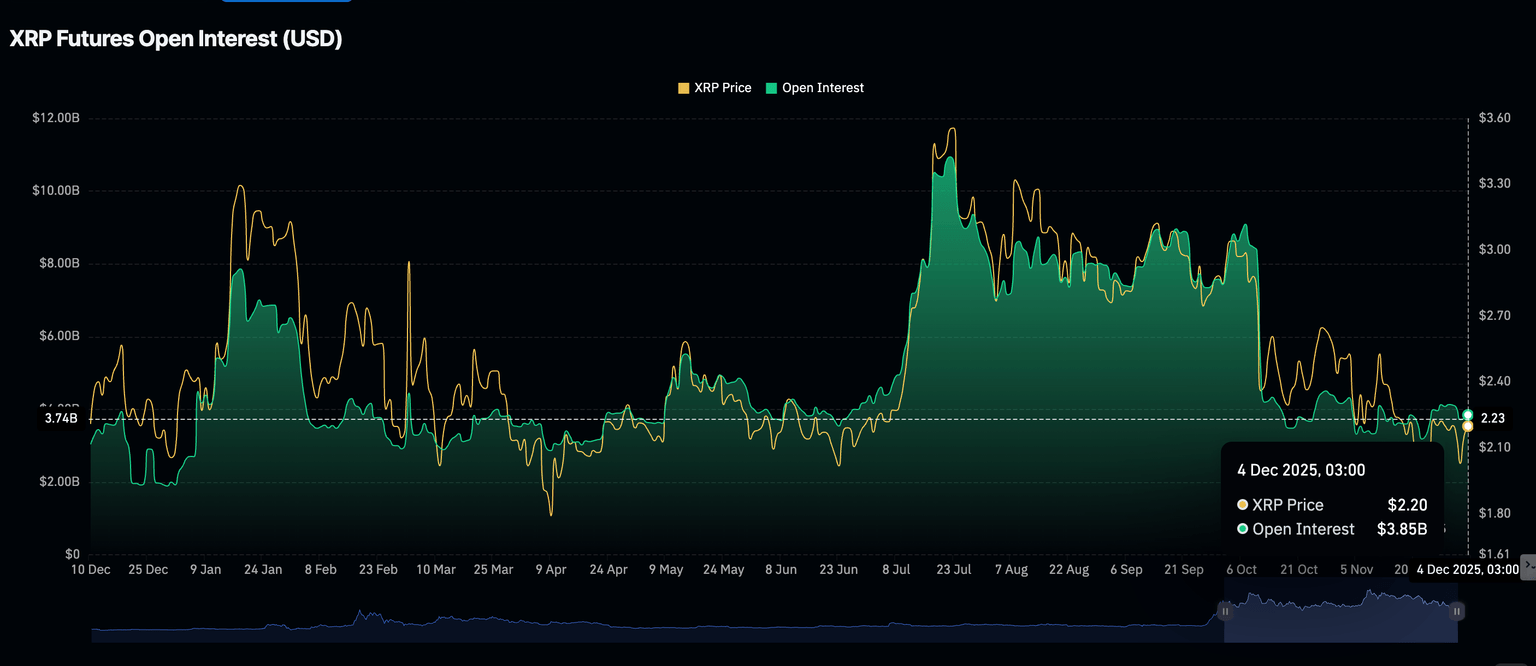This screenshot has width=1536, height=666.
Task: Click the blue button at the top edge
Action: click(x=285, y=1)
